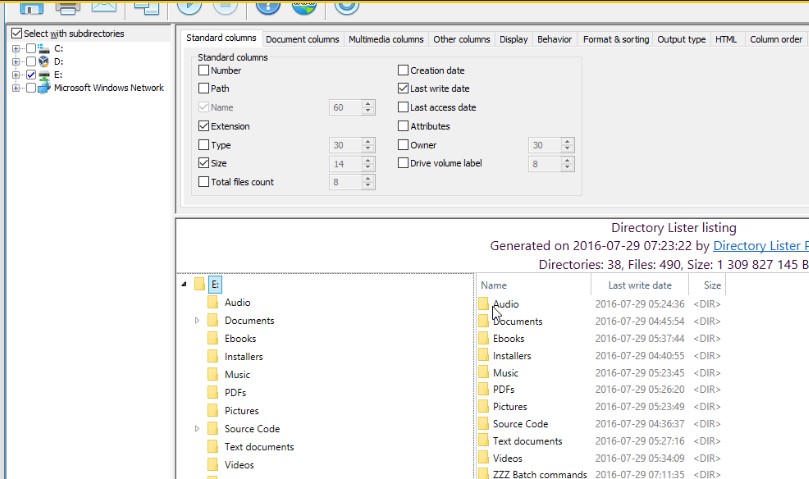Click the C: drive icon
The height and width of the screenshot is (479, 809).
[44, 49]
